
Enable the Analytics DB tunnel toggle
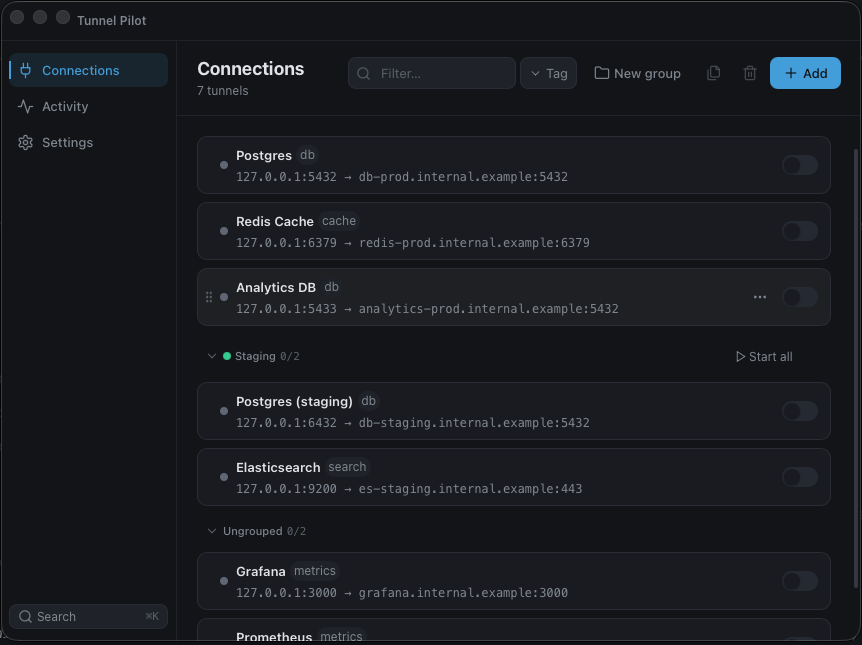(x=800, y=297)
